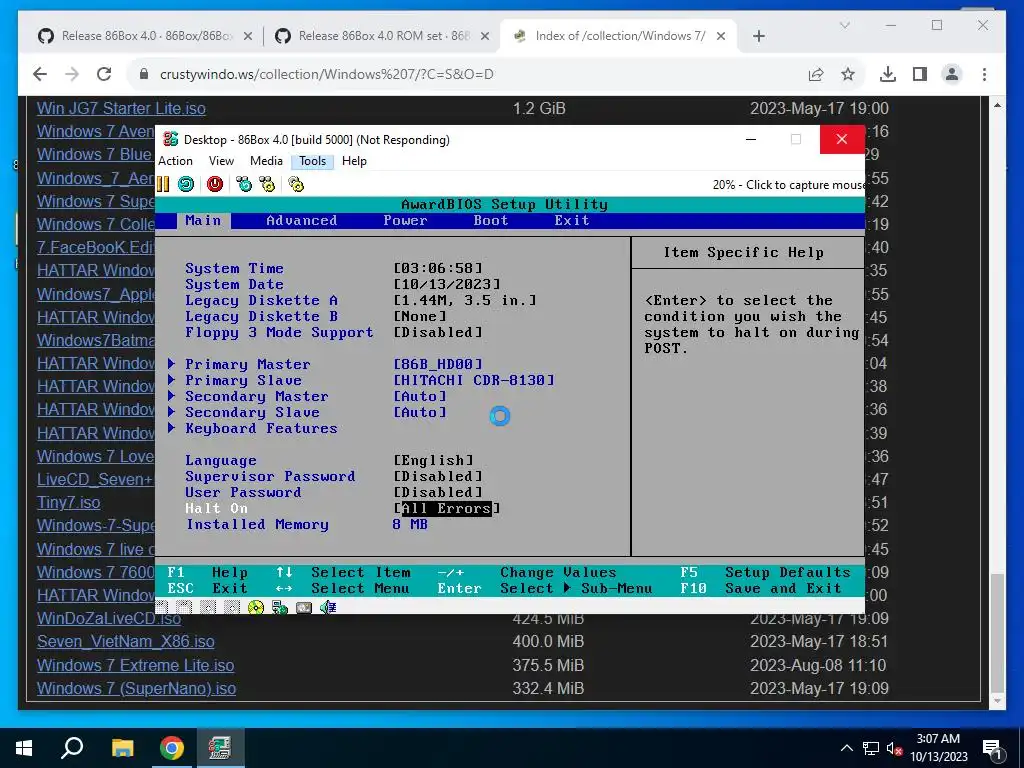Click the 375.5 MiB file size text
The image size is (1024, 768).
(x=548, y=665)
